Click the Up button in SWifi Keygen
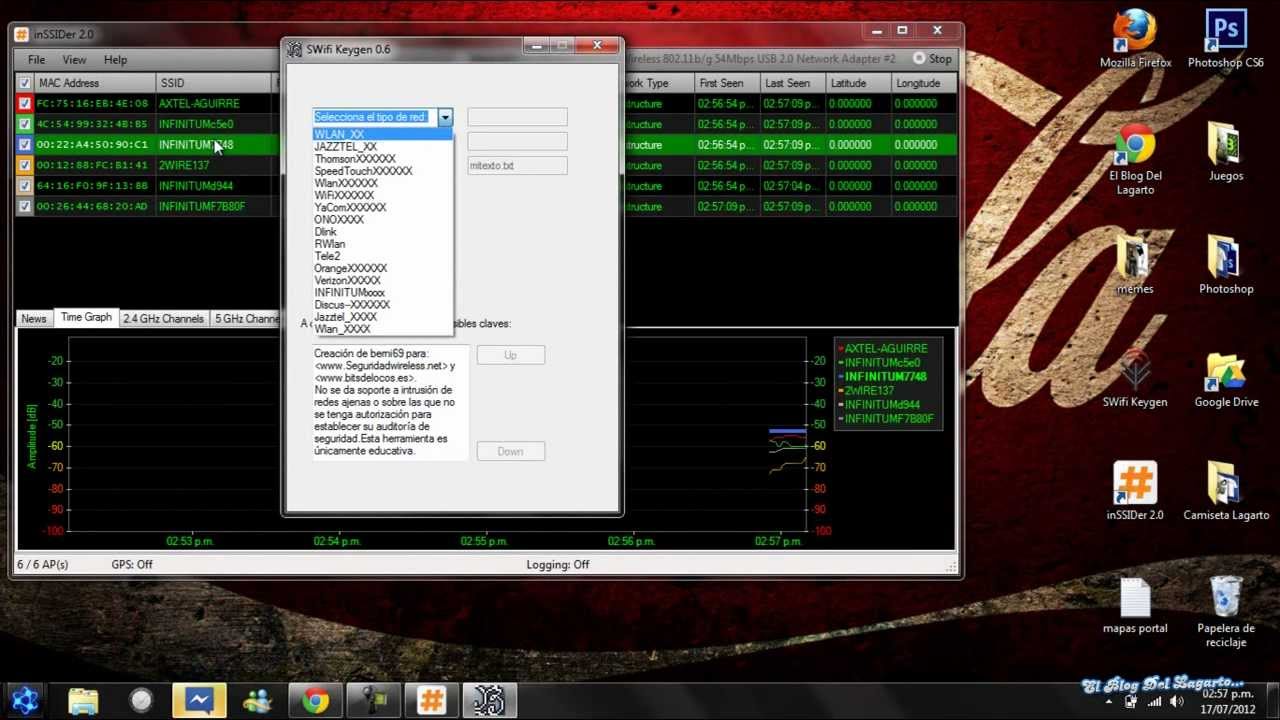Viewport: 1280px width, 720px height. tap(510, 355)
